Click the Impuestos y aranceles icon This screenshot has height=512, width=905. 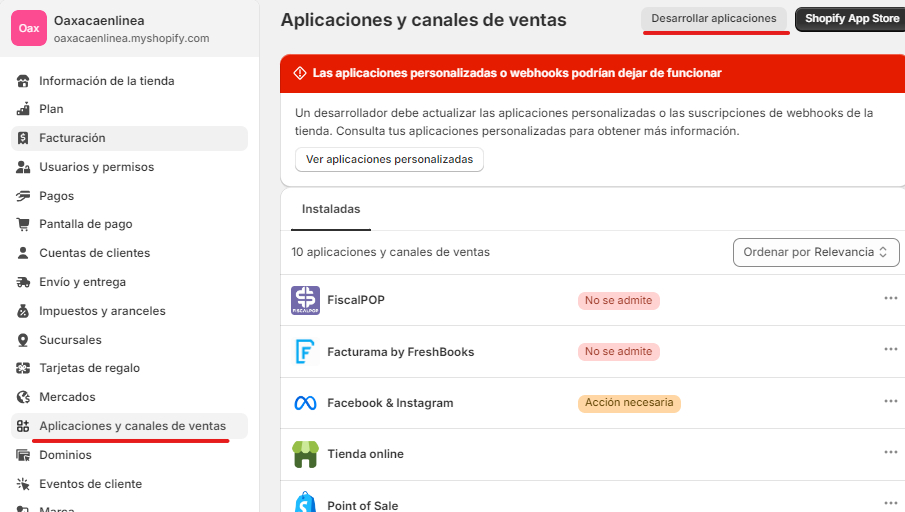(x=23, y=311)
